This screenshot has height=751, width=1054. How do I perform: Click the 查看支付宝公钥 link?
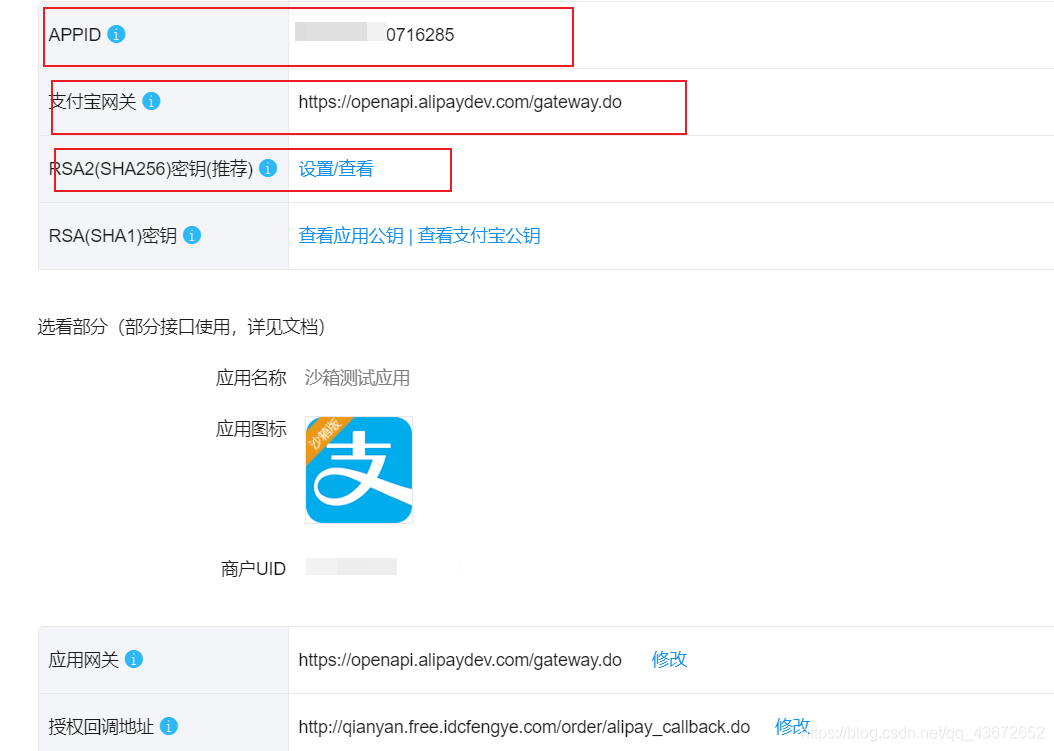pos(479,236)
